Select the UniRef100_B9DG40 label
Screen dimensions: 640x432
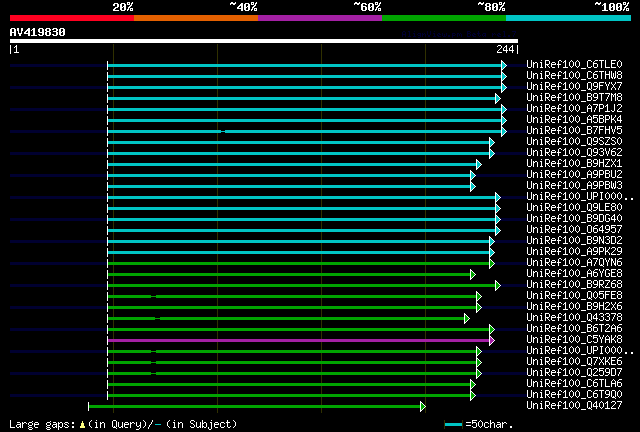tap(574, 219)
